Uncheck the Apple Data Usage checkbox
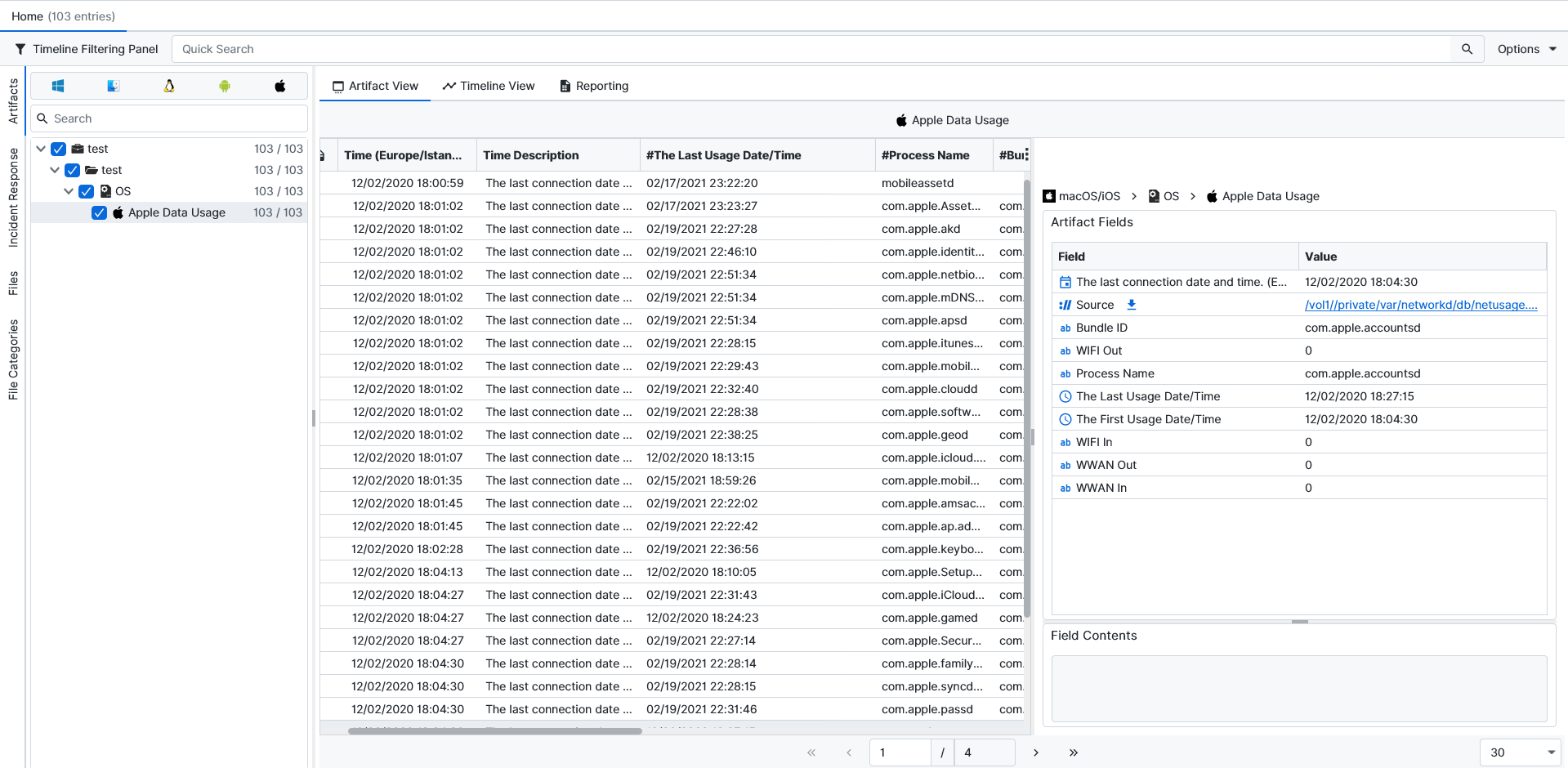Viewport: 1568px width, 768px height. click(x=100, y=212)
